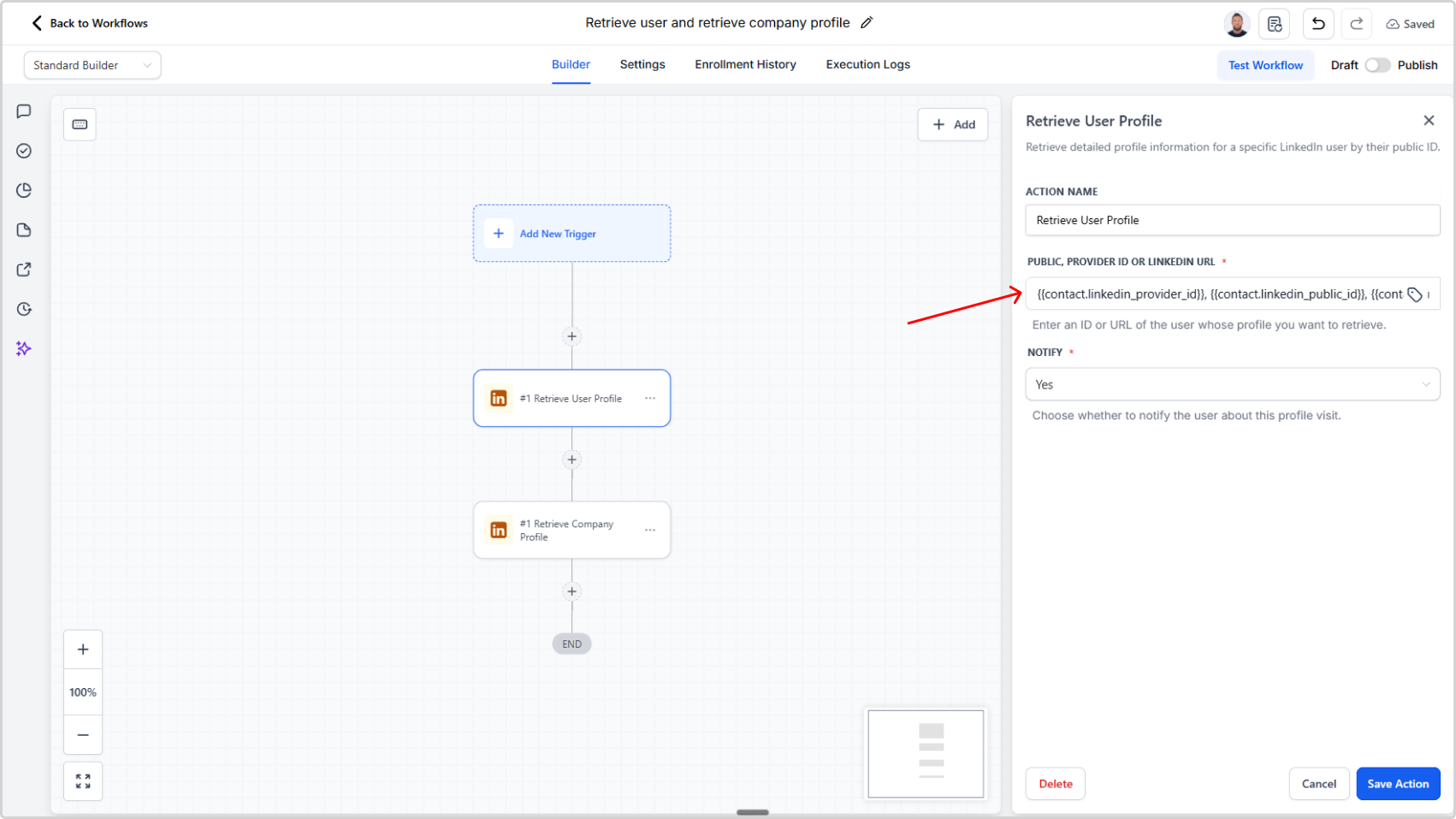Viewport: 1456px width, 819px height.
Task: Click the Add New Trigger node
Action: click(x=571, y=233)
